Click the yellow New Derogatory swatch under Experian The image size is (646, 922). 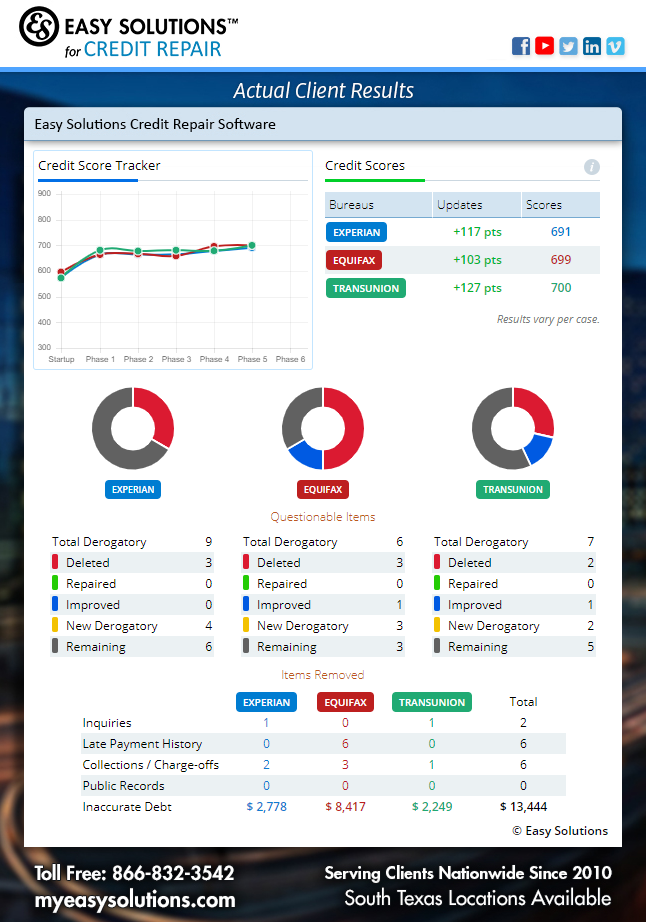coord(55,625)
